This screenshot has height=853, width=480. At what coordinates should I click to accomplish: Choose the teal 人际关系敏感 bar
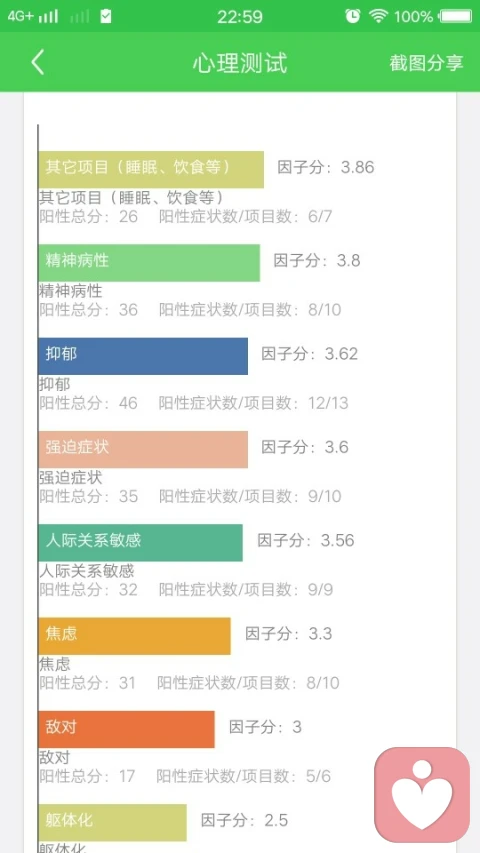[x=140, y=542]
